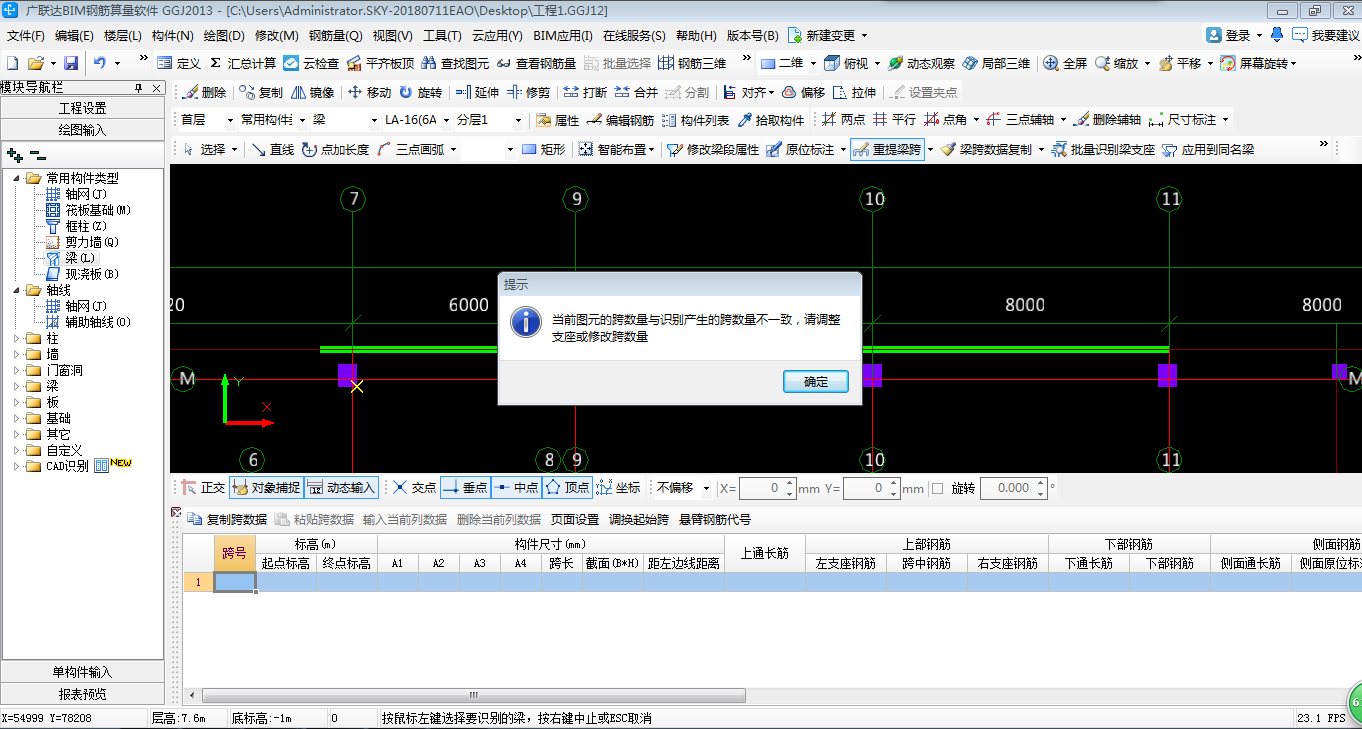Viewport: 1362px width, 729px height.
Task: Select 拾取构件 pick component tool
Action: pos(770,120)
